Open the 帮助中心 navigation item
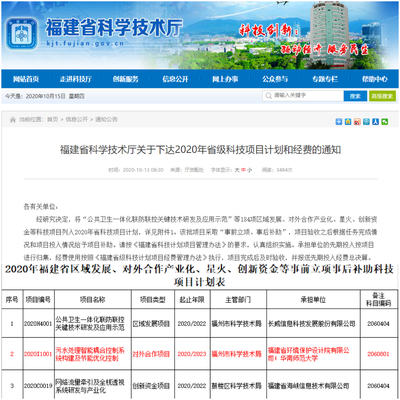 coord(375,79)
